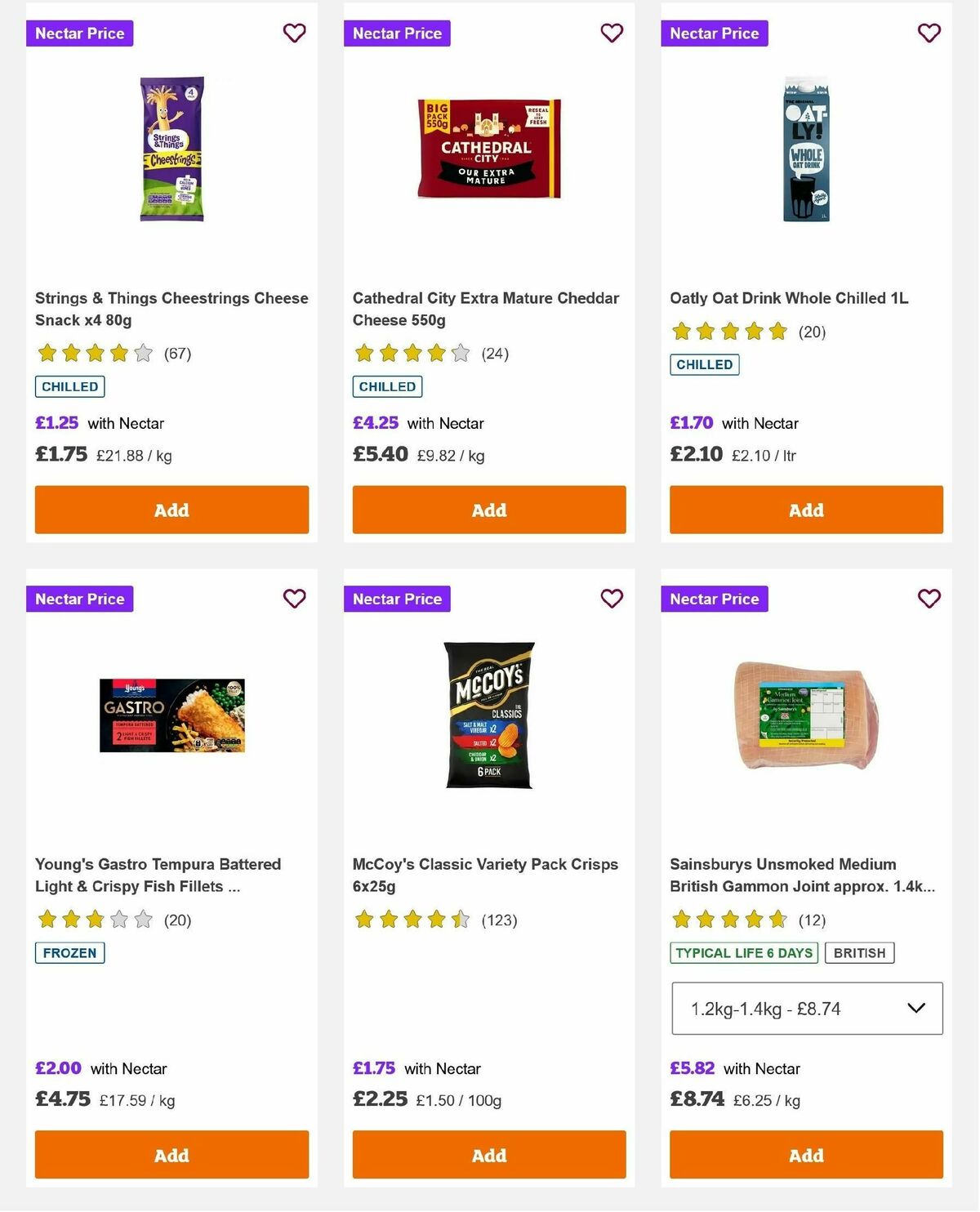This screenshot has height=1212, width=980.
Task: Open the Oatly Oat Drink product page
Action: (788, 298)
